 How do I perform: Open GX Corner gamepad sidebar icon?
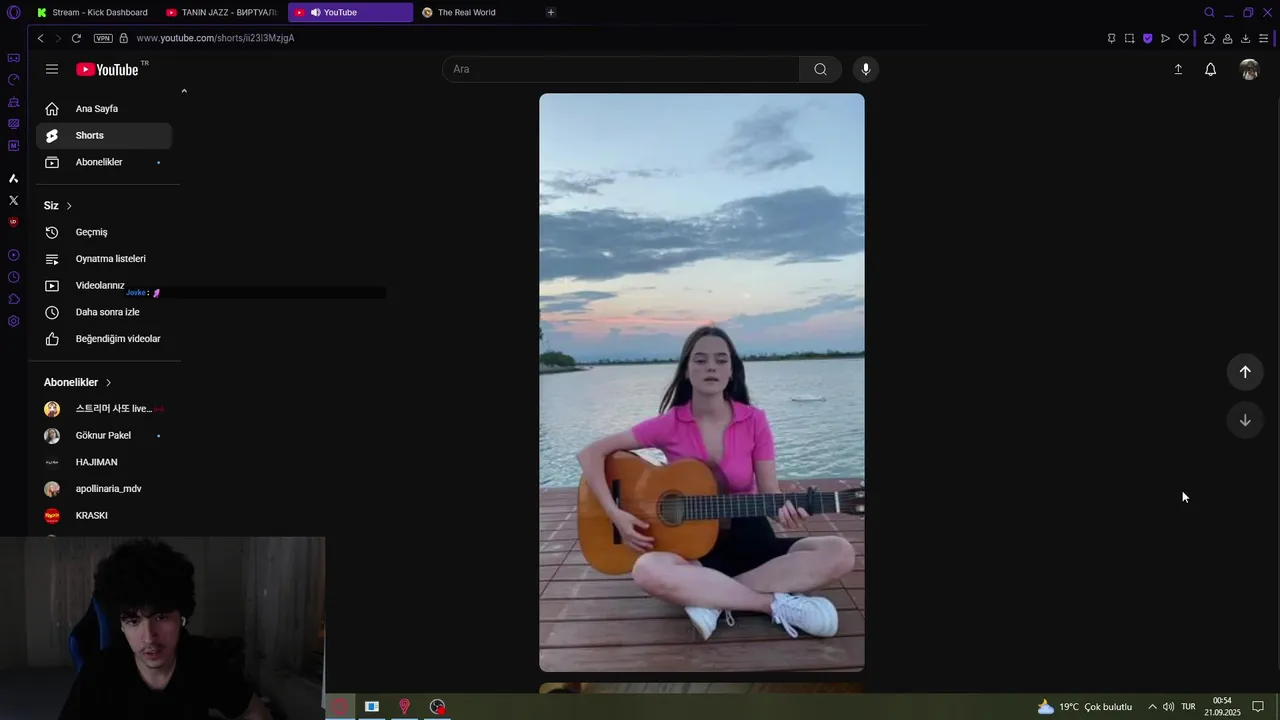(x=13, y=58)
